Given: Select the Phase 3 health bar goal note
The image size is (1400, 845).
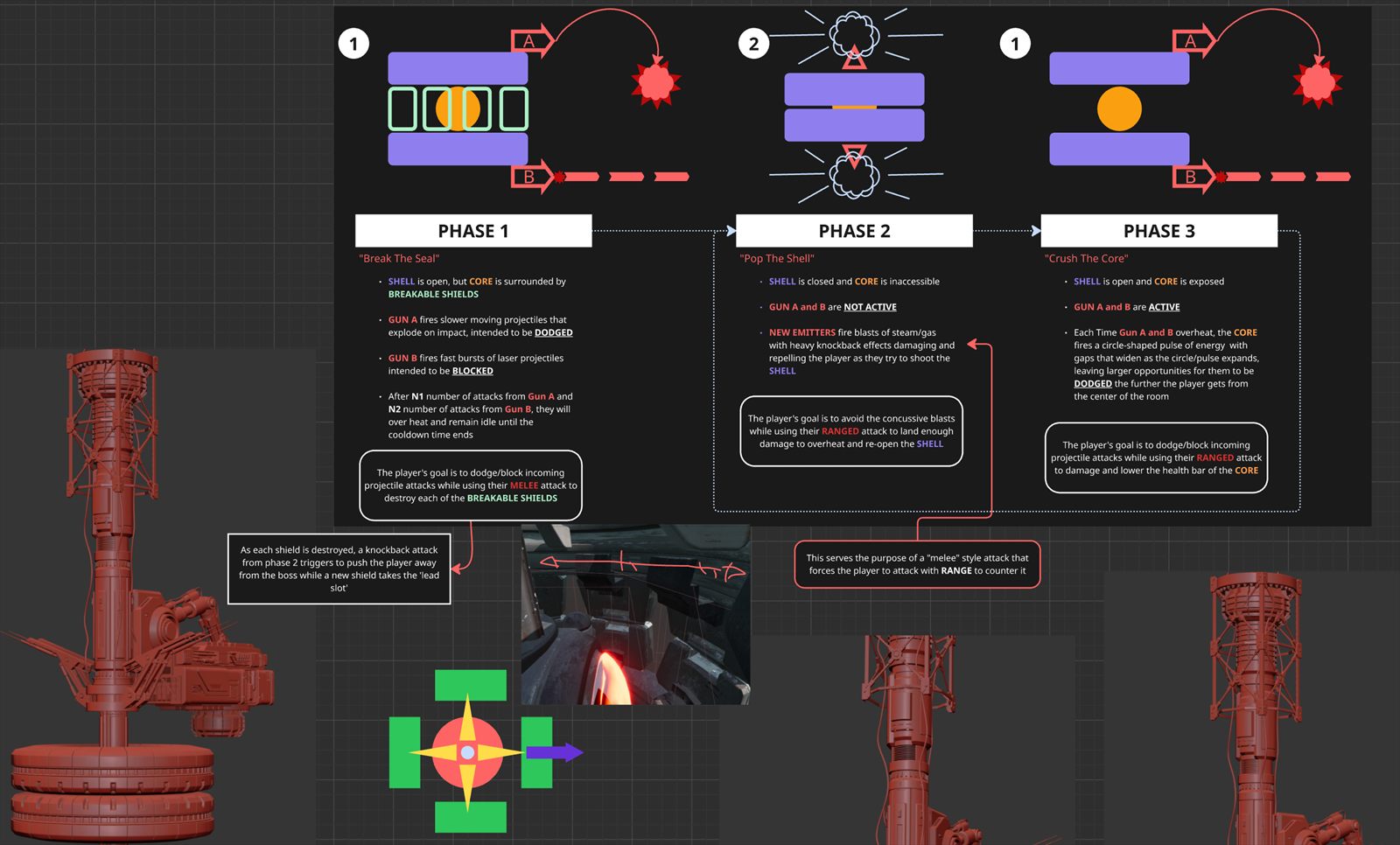Looking at the screenshot, I should point(1156,457).
